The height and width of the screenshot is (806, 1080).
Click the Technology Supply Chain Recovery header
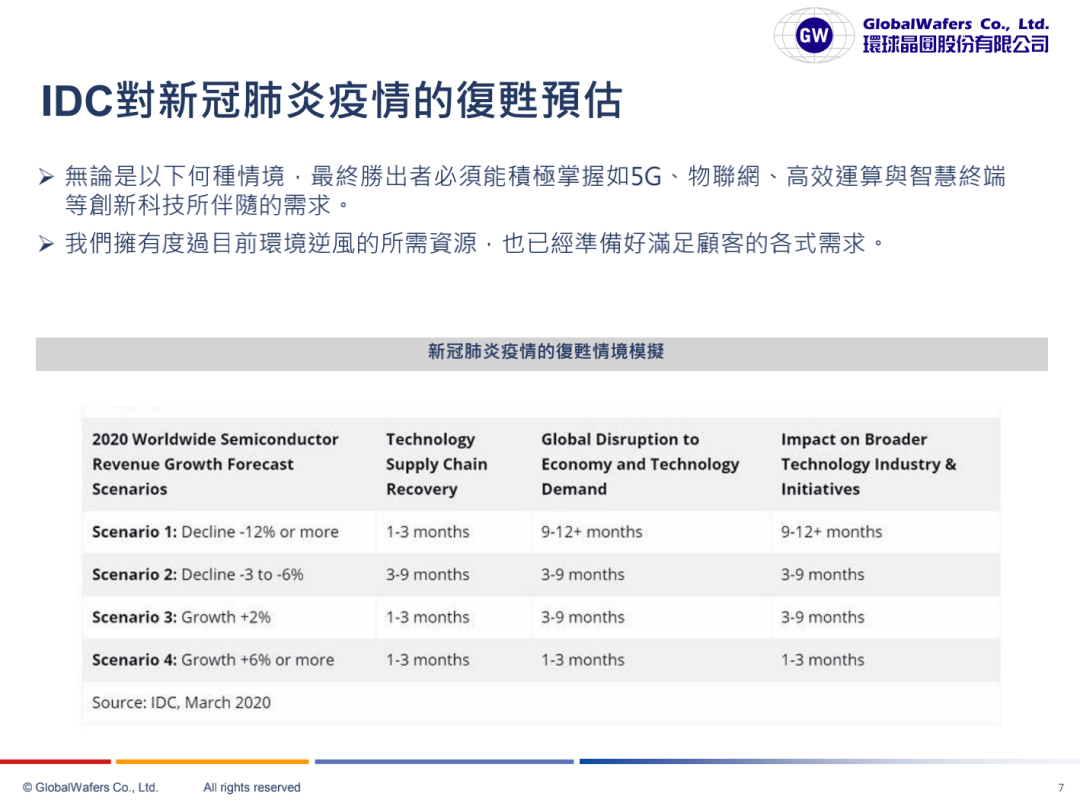436,464
